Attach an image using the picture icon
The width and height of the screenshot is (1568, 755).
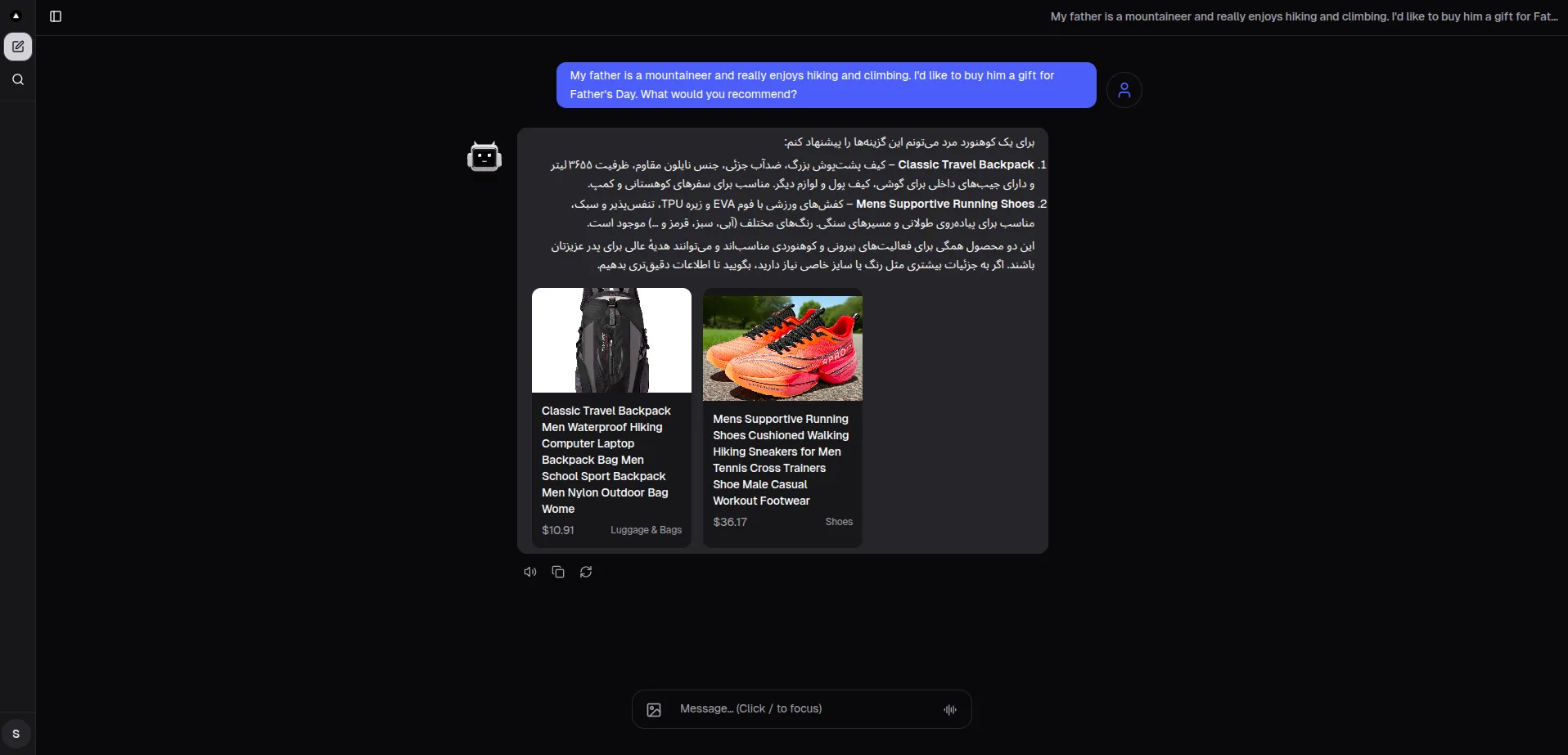coord(654,710)
